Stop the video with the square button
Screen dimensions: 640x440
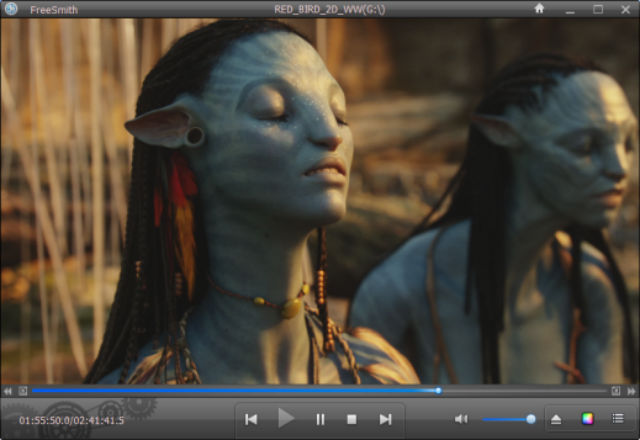pos(352,419)
